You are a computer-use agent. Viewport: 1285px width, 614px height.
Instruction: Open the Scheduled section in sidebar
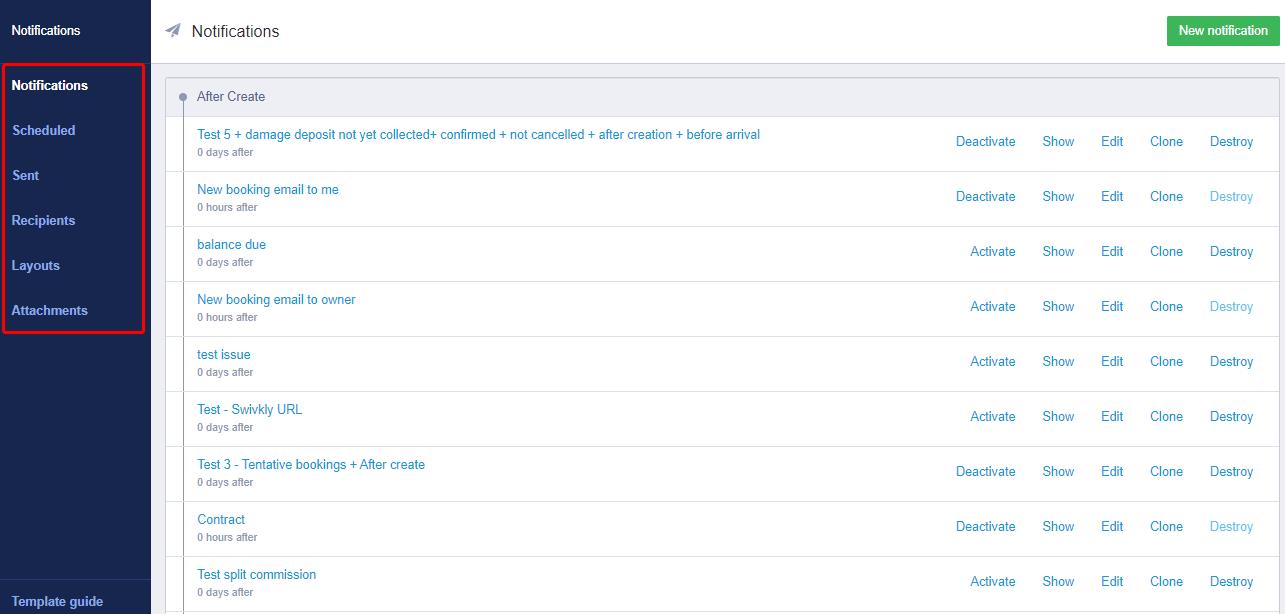[x=44, y=130]
